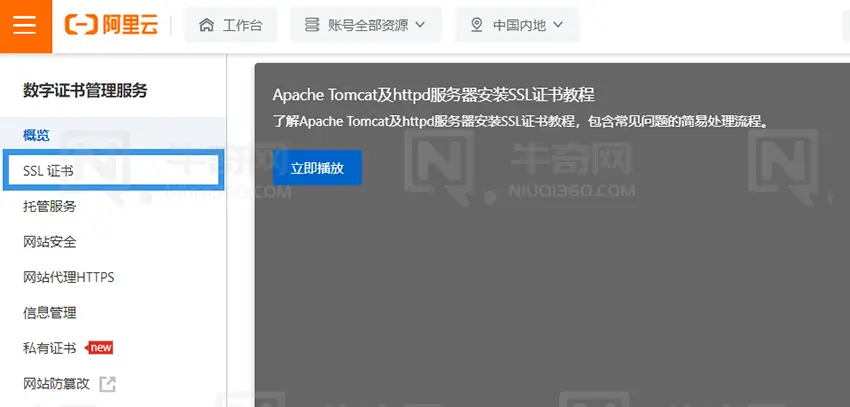This screenshot has width=850, height=407.
Task: Click the 数字证书管理服务 heading
Action: [85, 91]
